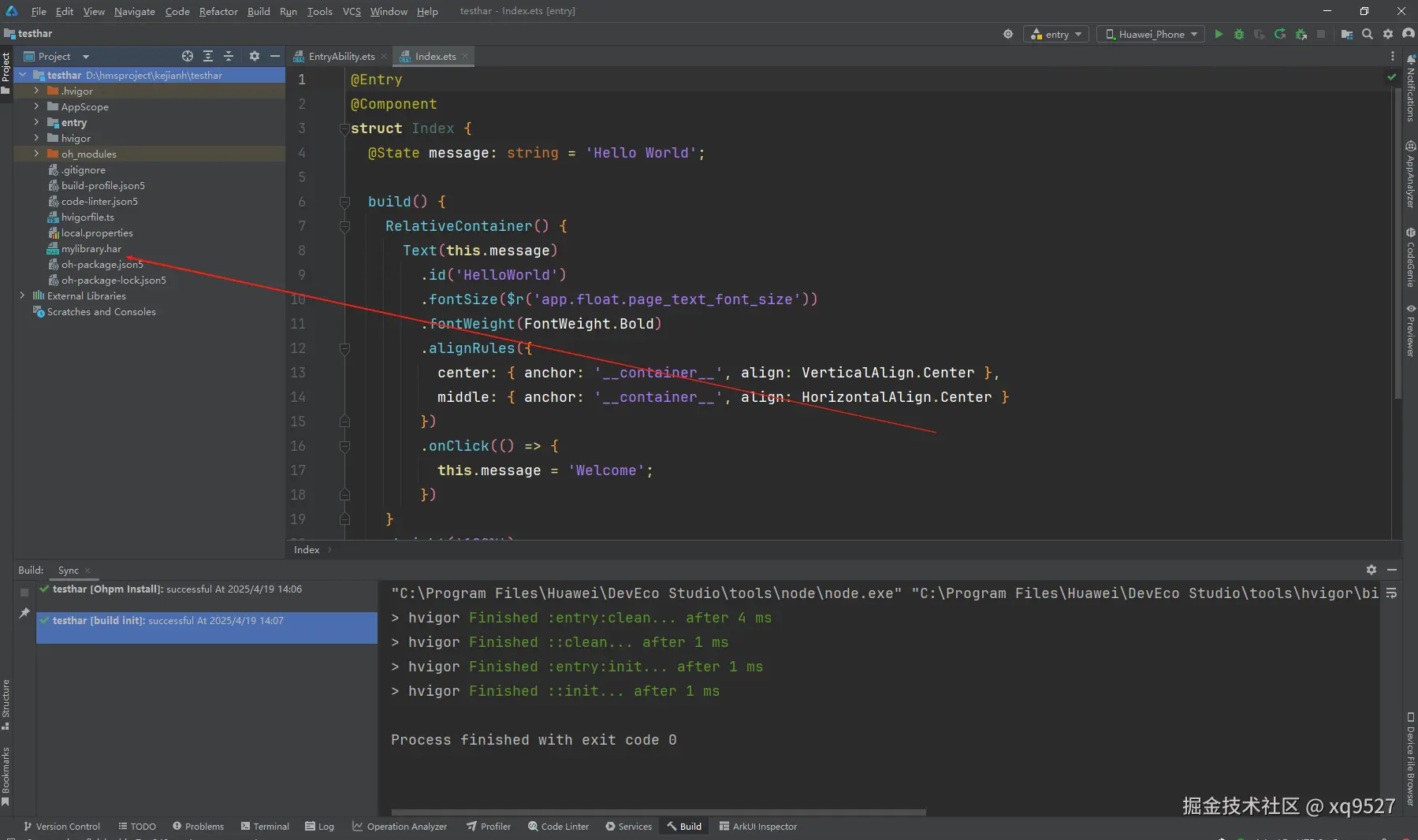Open the IDE settings gear in the top toolbar
Screen dimensions: 1418x840
click(1388, 34)
